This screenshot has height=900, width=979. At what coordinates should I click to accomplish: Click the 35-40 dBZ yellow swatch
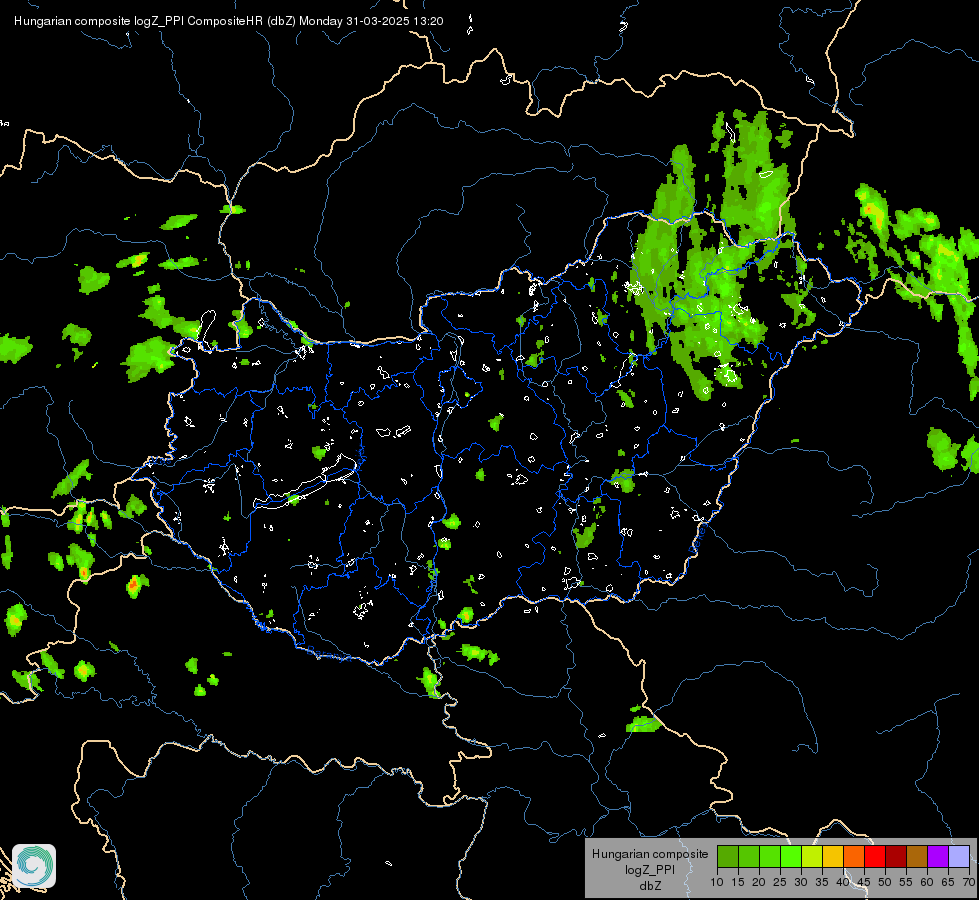833,856
